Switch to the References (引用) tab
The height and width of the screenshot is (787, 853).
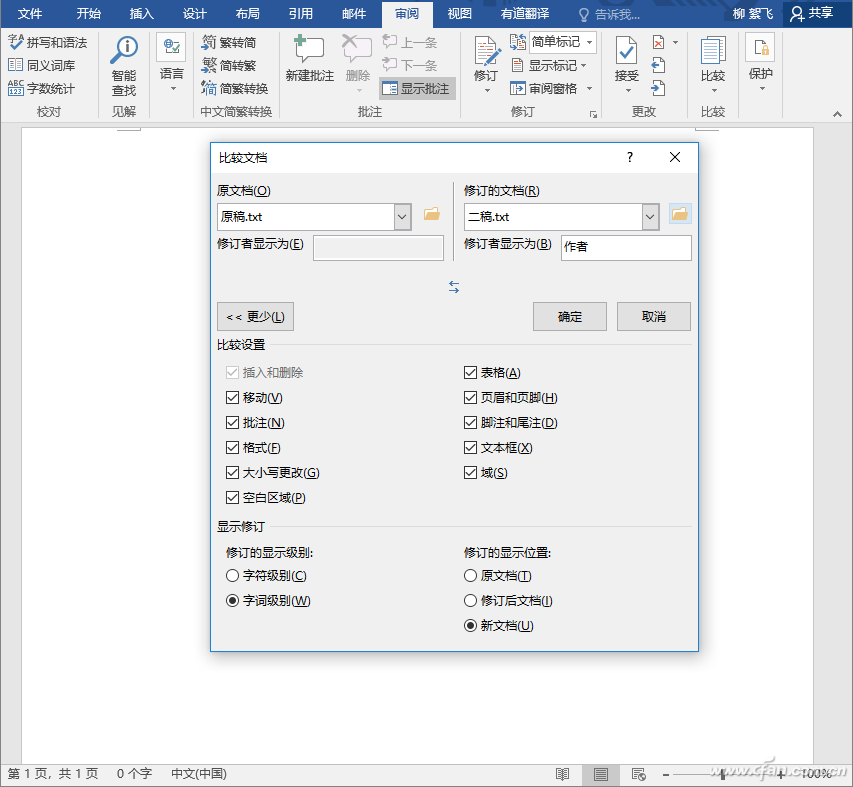coord(301,14)
